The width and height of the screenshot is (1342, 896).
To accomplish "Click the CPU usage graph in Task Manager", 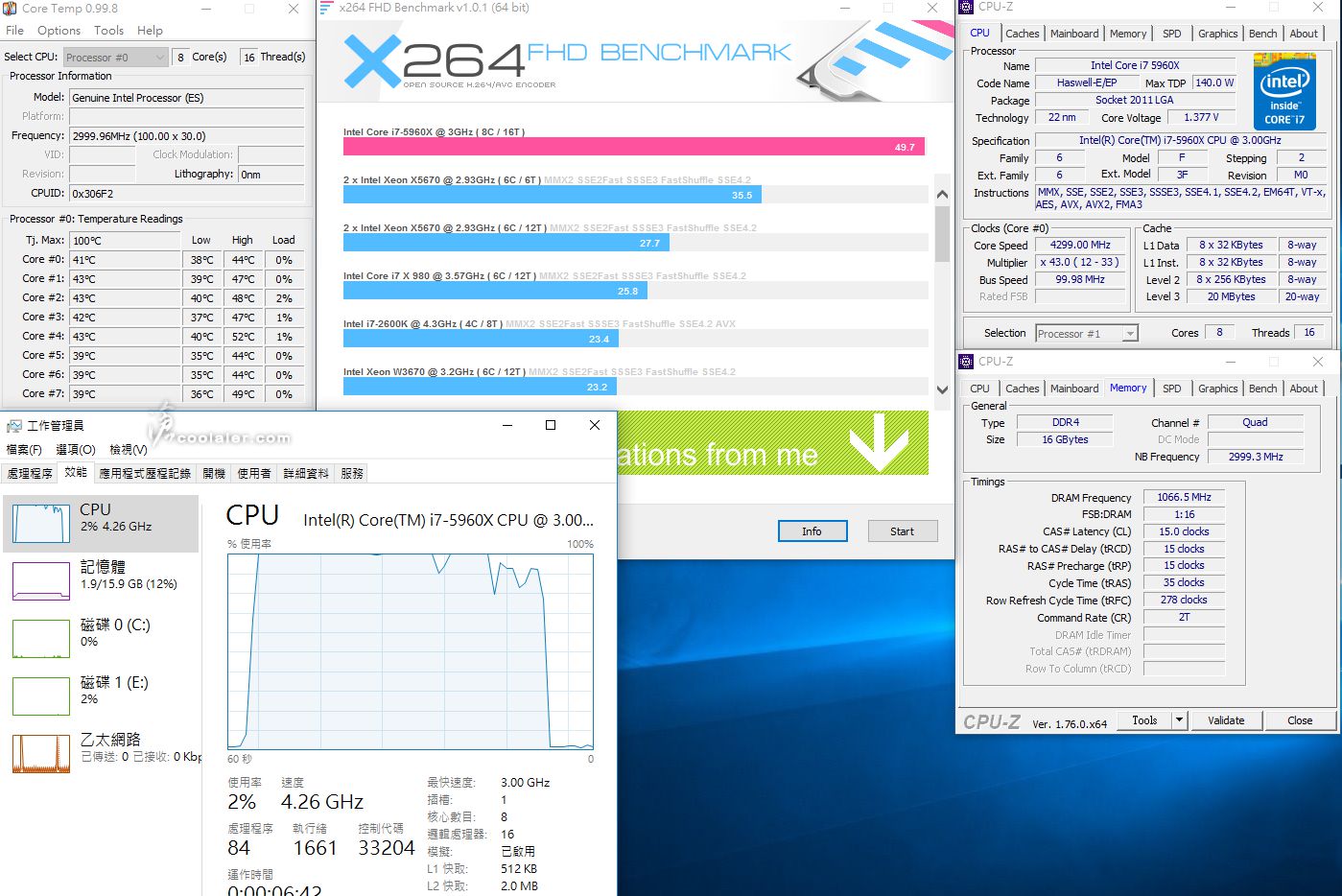I will (x=411, y=651).
